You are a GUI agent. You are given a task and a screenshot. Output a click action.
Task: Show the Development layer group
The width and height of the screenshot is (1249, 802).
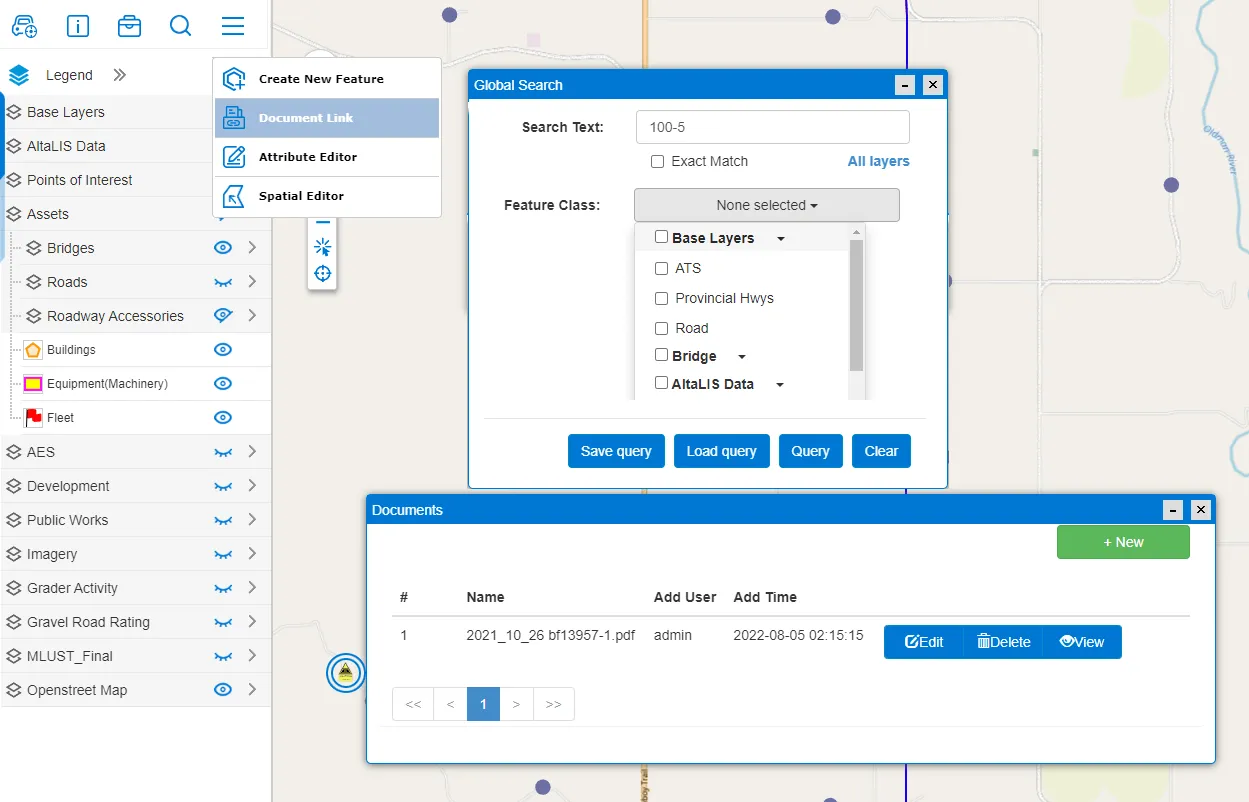223,486
